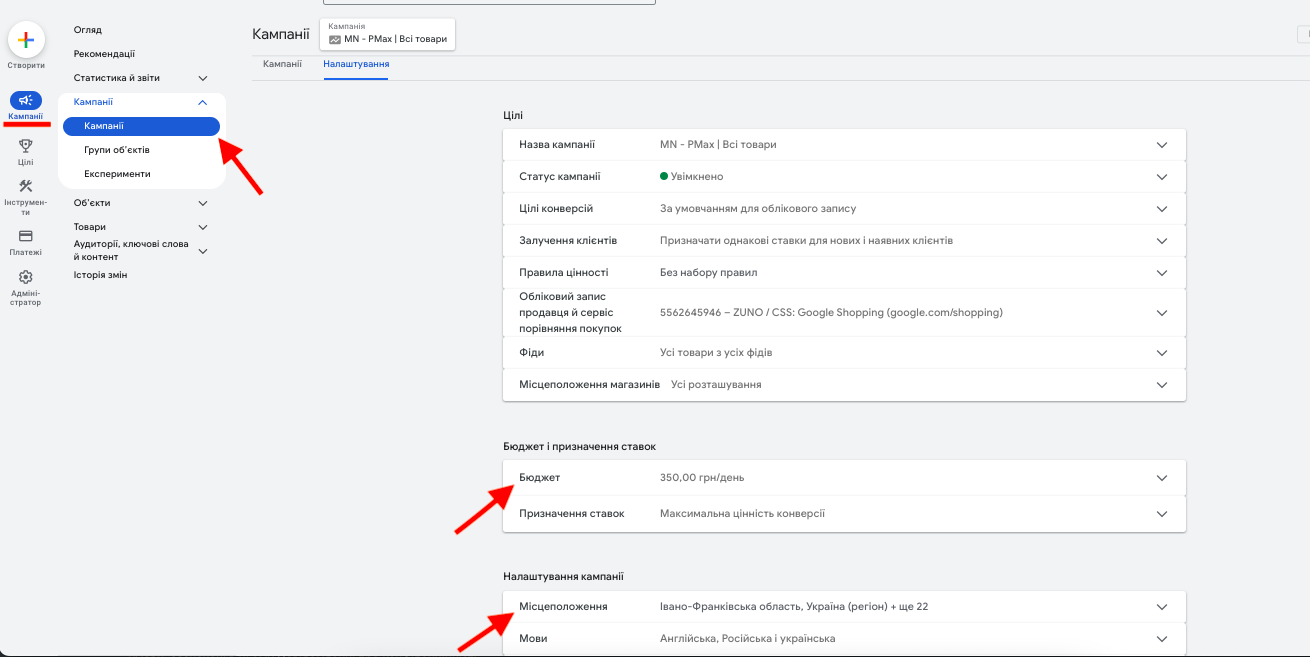Open the Платежі card icon
Screen dimensions: 1310x657
tap(26, 236)
